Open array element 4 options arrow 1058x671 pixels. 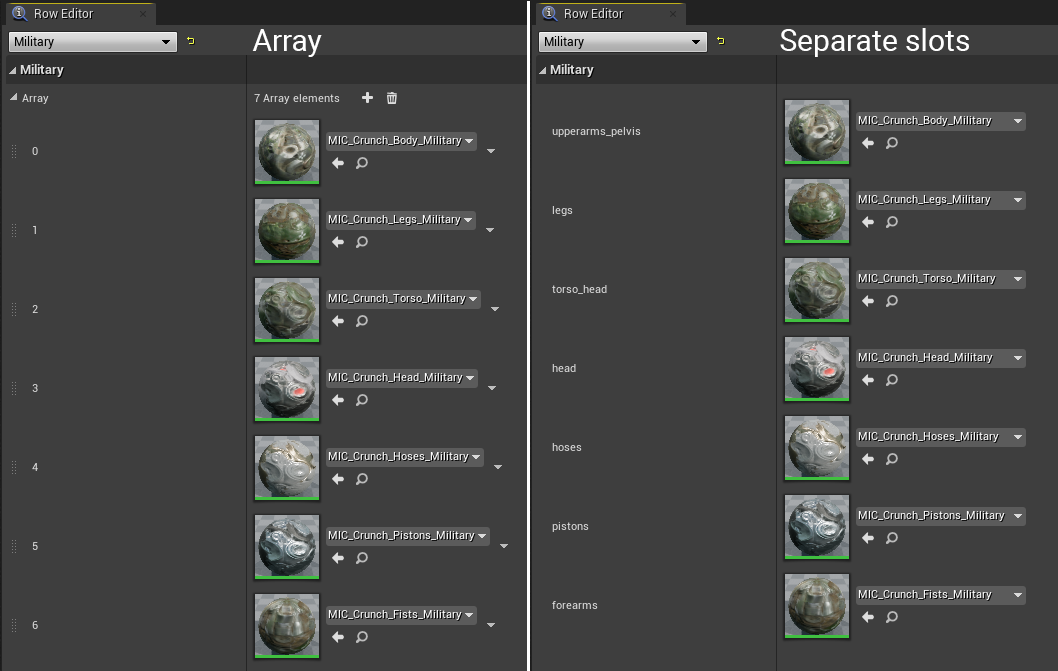[498, 467]
